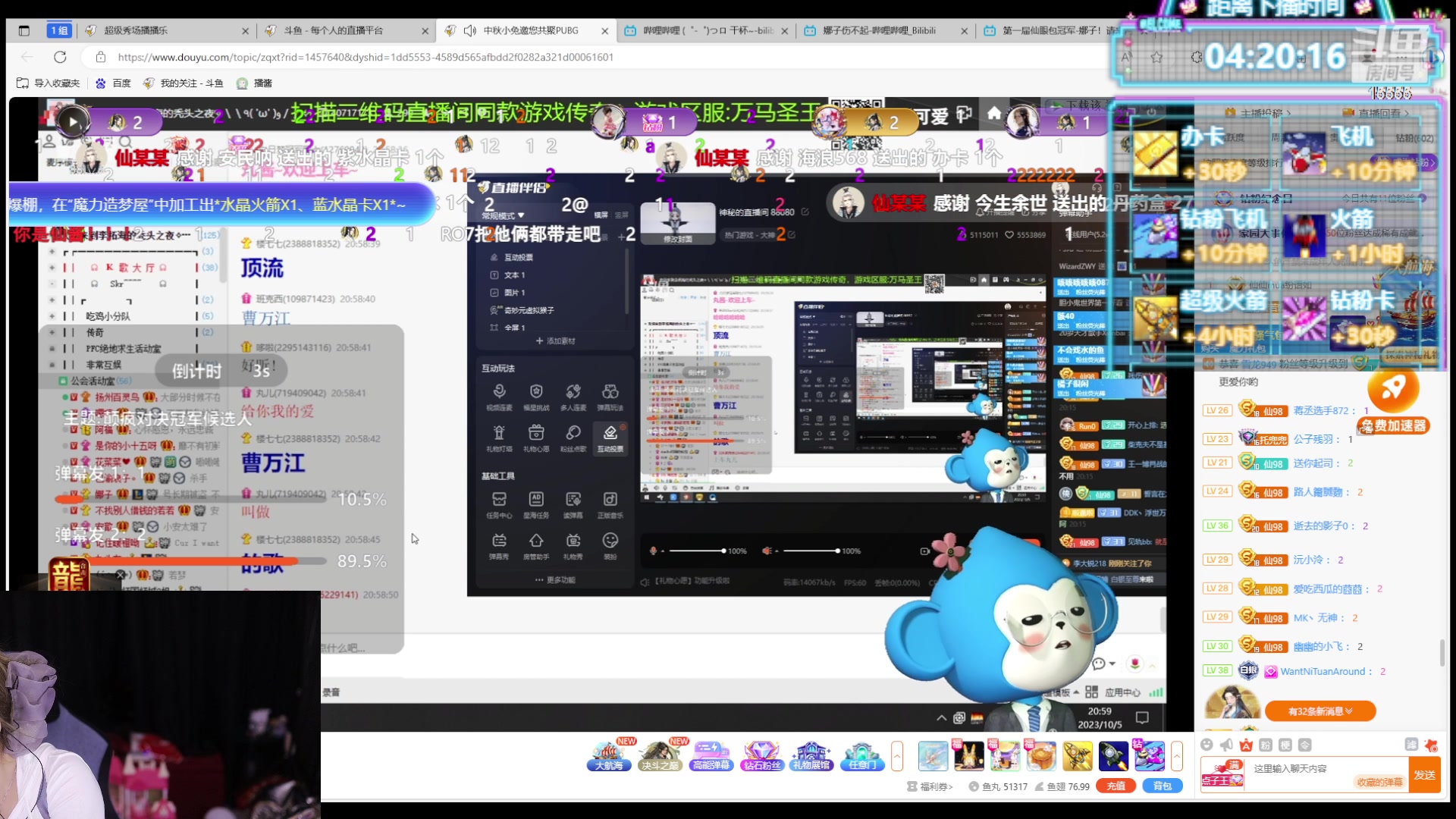Switch to 竖屏 portrait mode
Screen dimensions: 1456x819
click(x=621, y=215)
